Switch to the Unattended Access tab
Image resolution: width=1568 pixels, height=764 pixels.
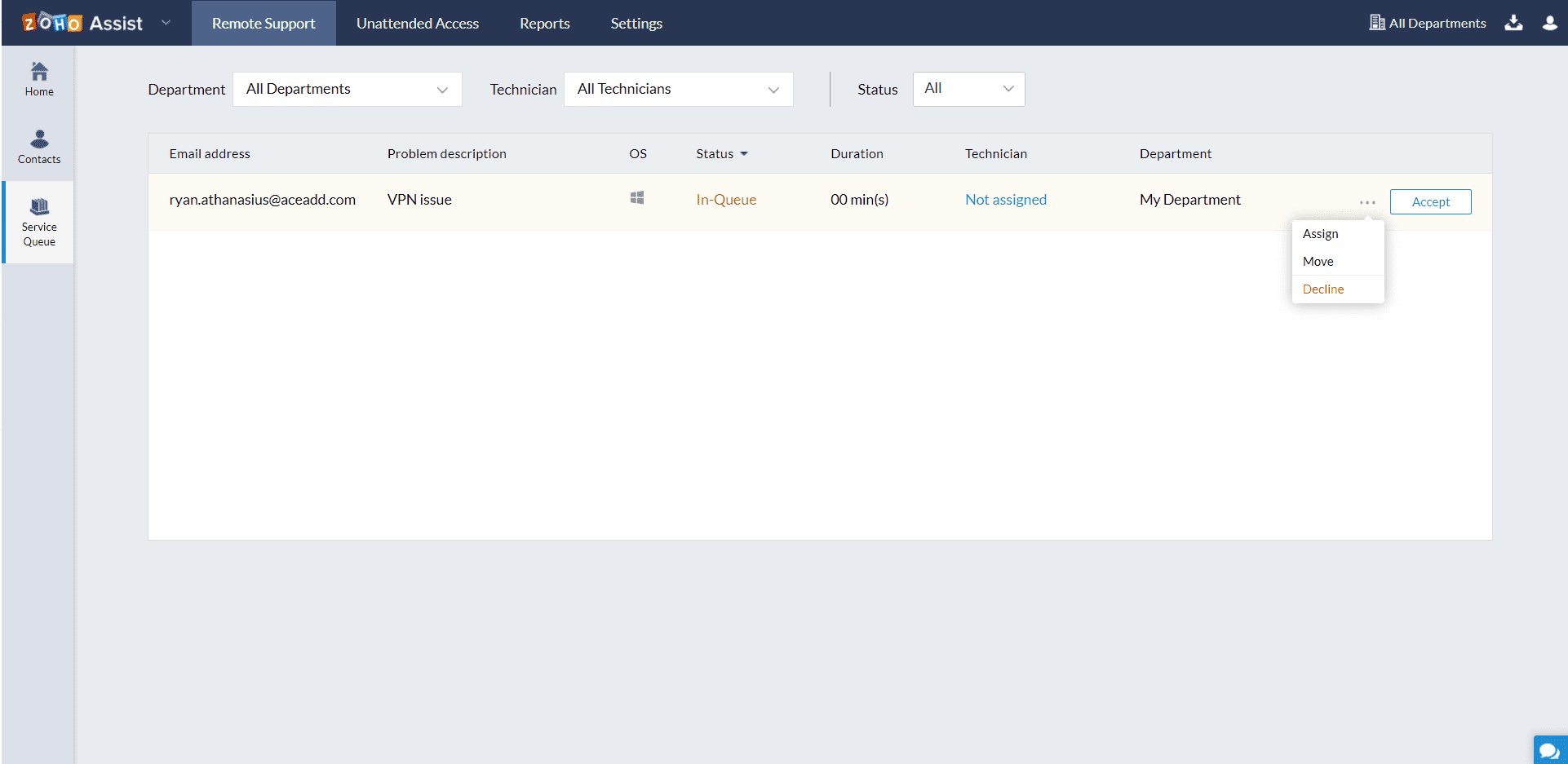point(417,23)
